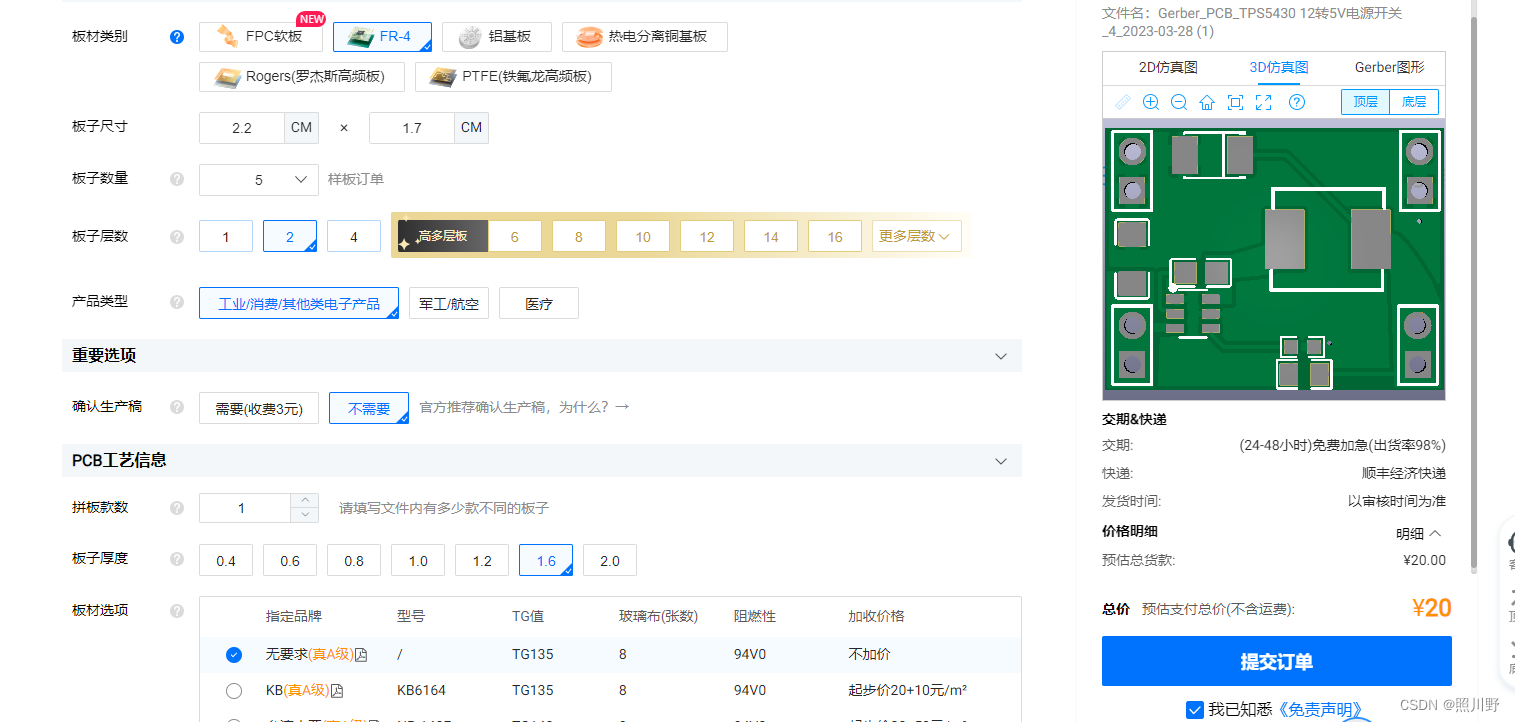Select the 高多层板 label tab
Screen dimensions: 1515x722
tap(442, 237)
